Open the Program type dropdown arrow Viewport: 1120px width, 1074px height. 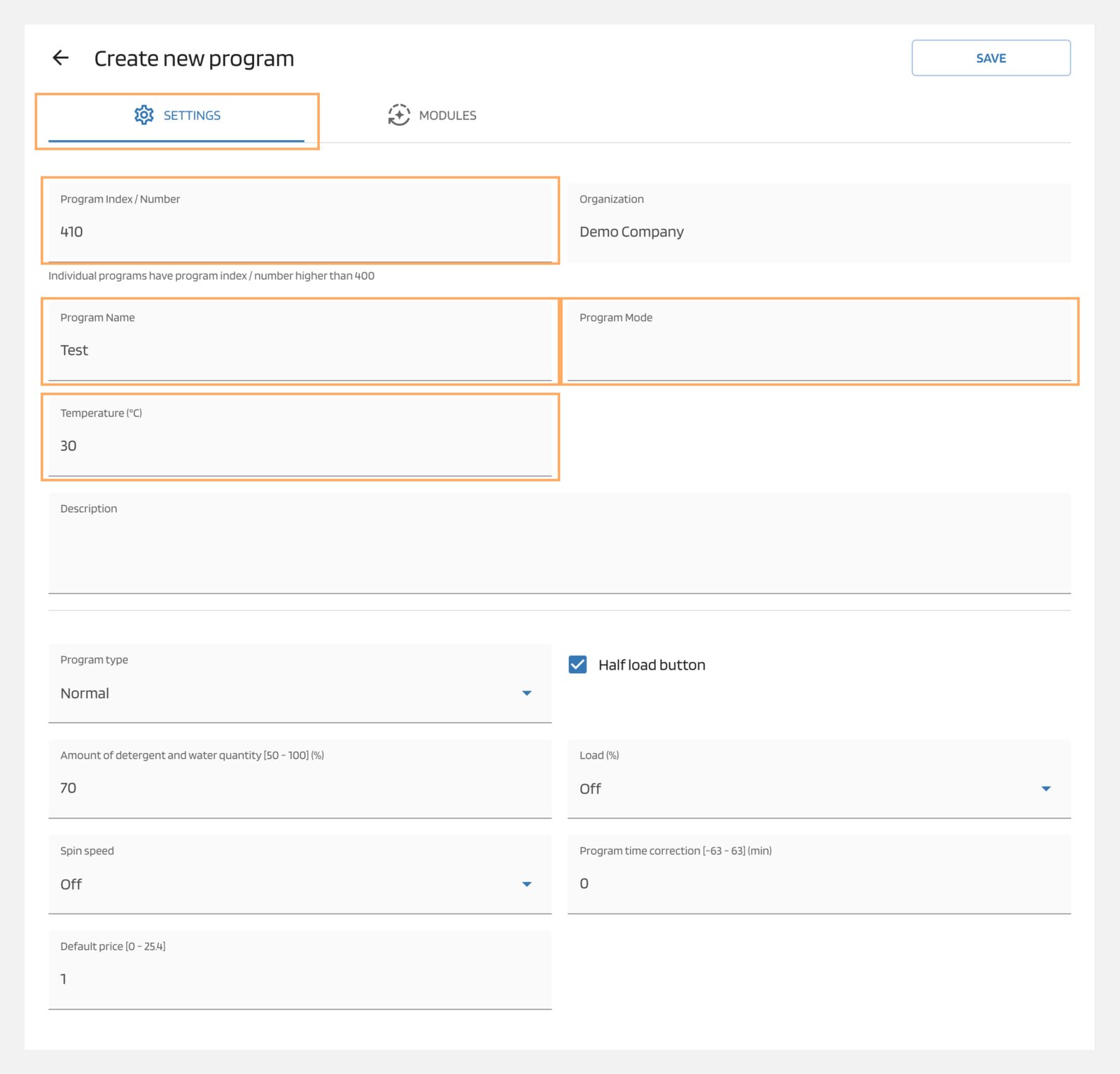[x=528, y=693]
